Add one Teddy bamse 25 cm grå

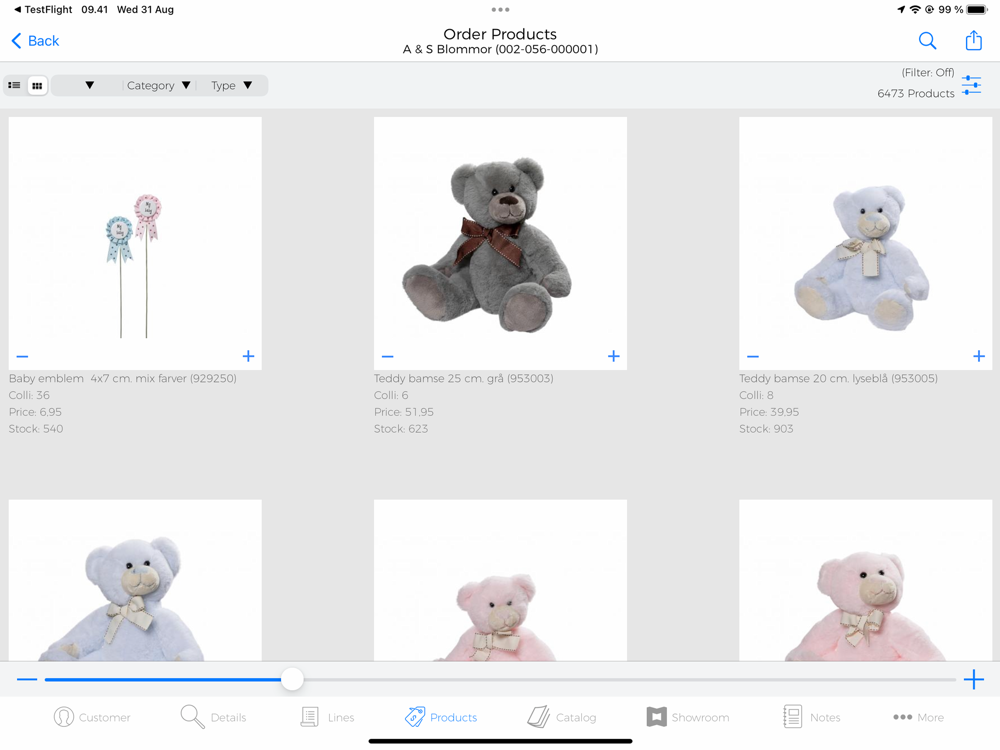[614, 356]
